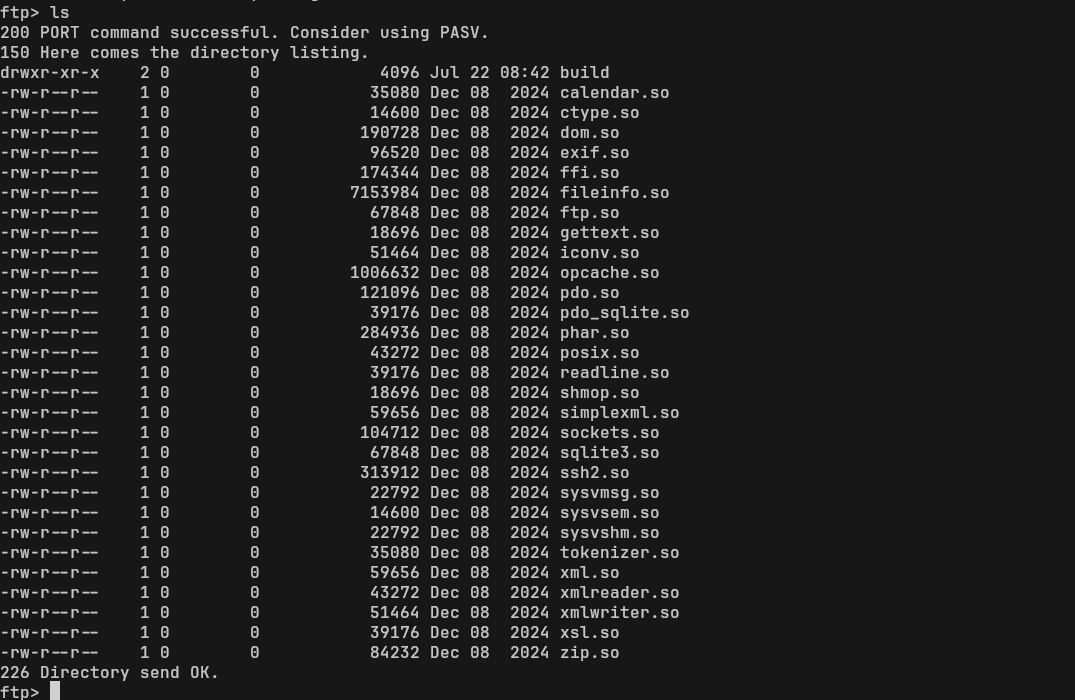Click the zip.so filename
1075x700 pixels.
[589, 652]
